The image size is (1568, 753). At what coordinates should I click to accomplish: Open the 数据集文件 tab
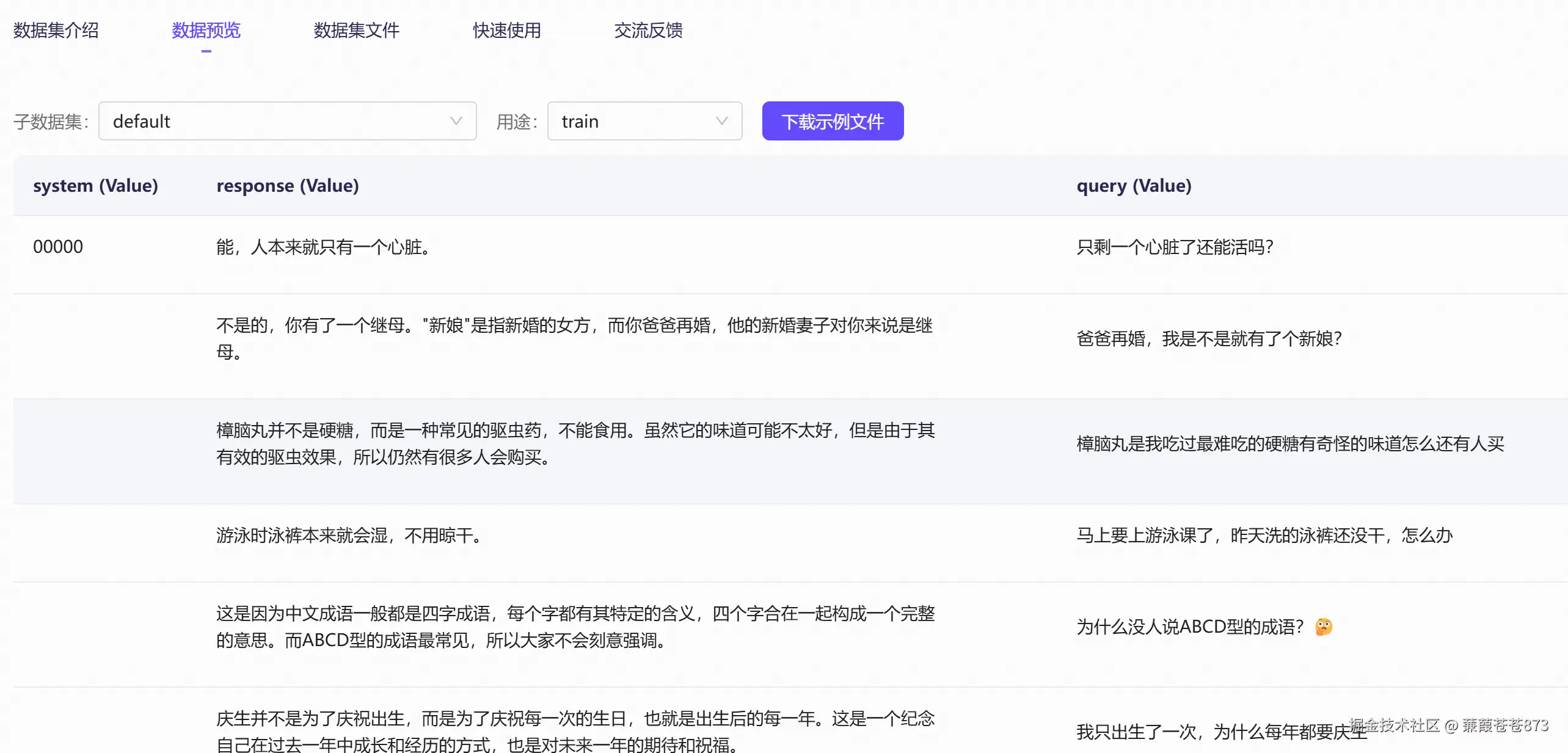(356, 30)
